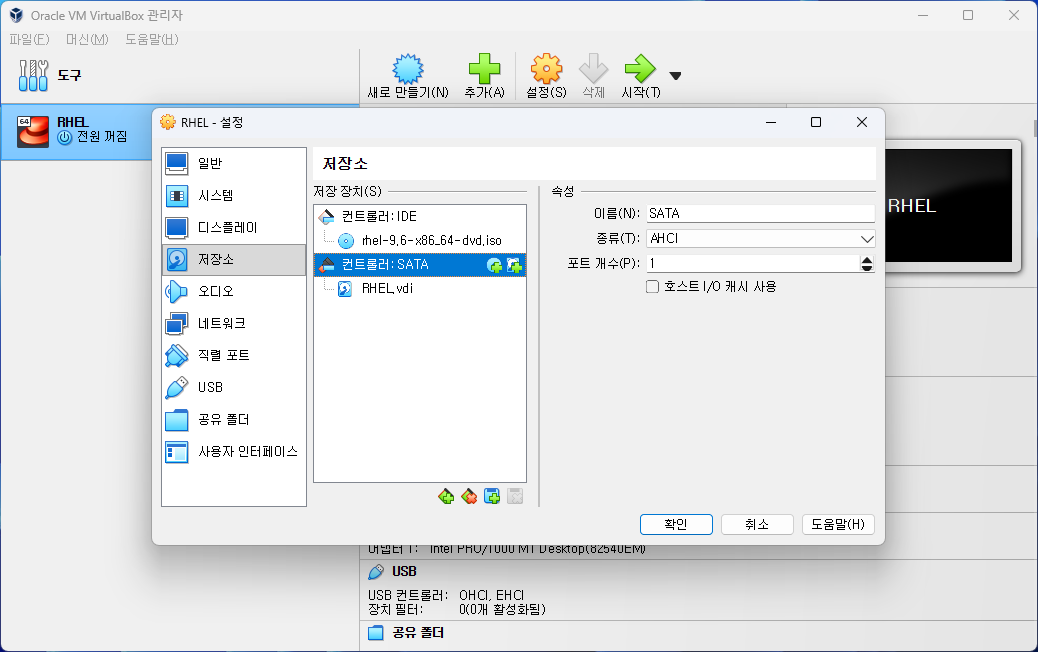Open the 직렬 포트 settings category
Screen dimensions: 1038x652
click(x=234, y=355)
